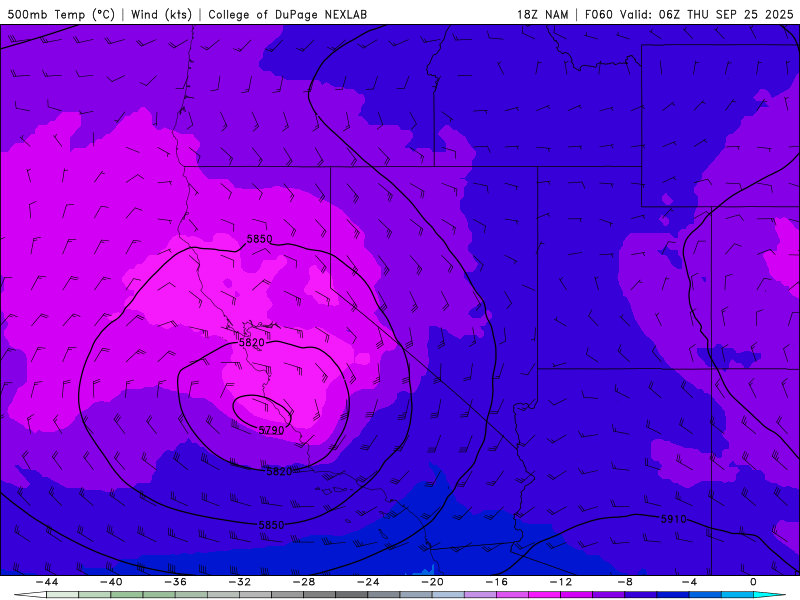Click the "500mb Temp (°C)" title text
The height and width of the screenshot is (600, 800).
61,15
